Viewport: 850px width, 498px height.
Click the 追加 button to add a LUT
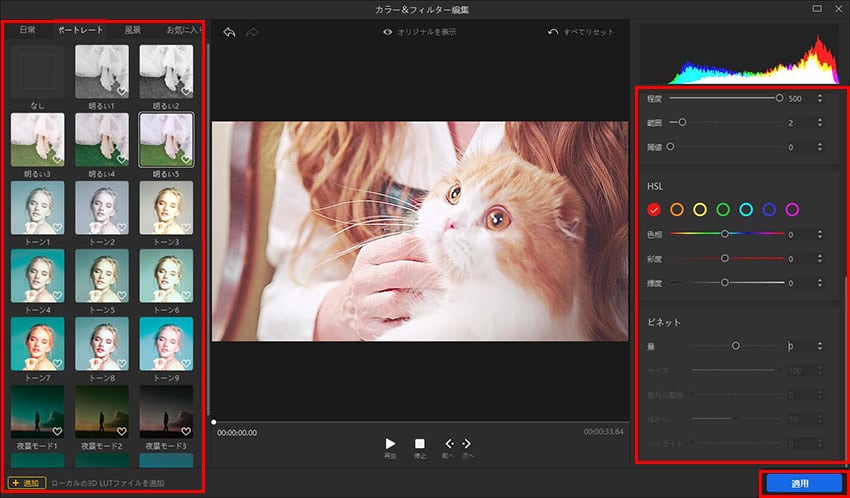(27, 483)
